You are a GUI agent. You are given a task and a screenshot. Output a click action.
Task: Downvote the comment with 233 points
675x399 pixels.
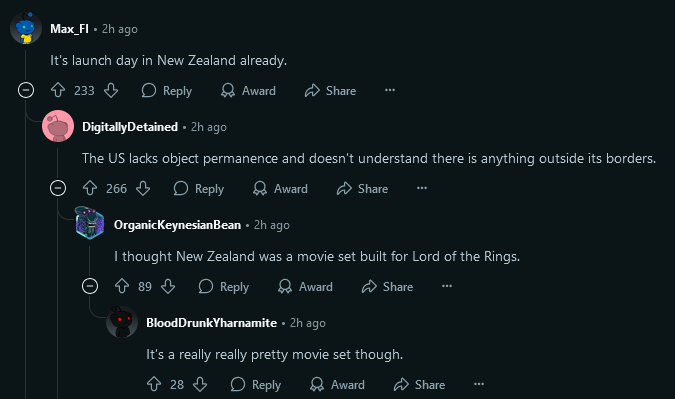coord(111,90)
